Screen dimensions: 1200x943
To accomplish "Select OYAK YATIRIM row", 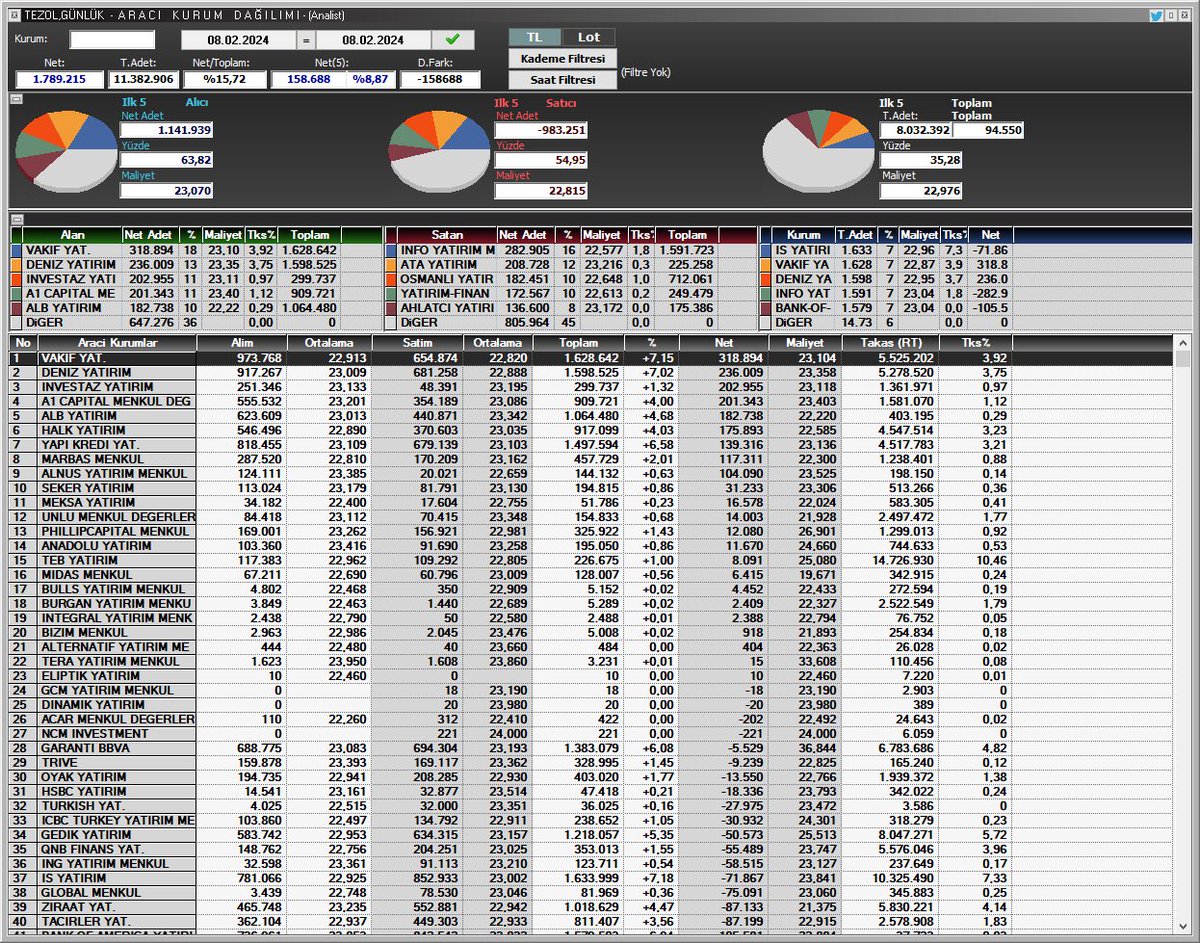I will pyautogui.click(x=593, y=777).
